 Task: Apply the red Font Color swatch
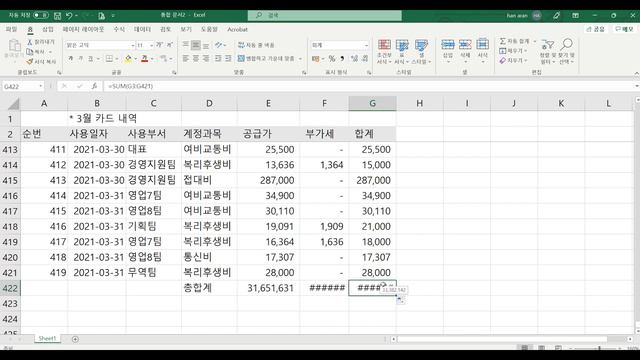pyautogui.click(x=144, y=59)
